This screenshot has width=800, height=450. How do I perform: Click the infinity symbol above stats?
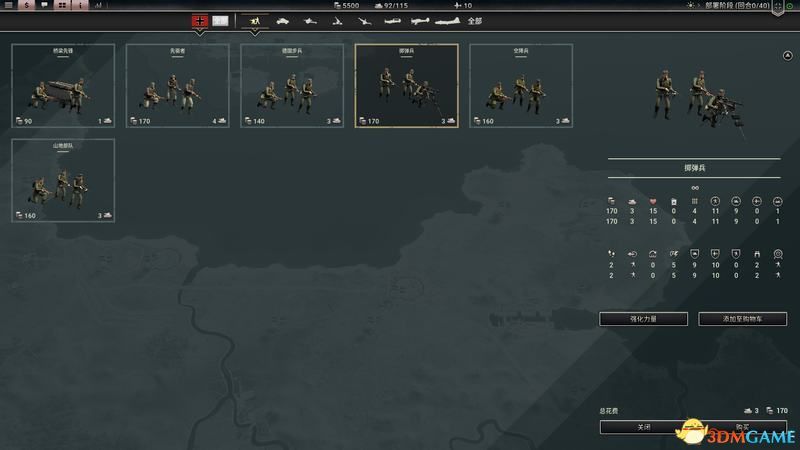694,188
